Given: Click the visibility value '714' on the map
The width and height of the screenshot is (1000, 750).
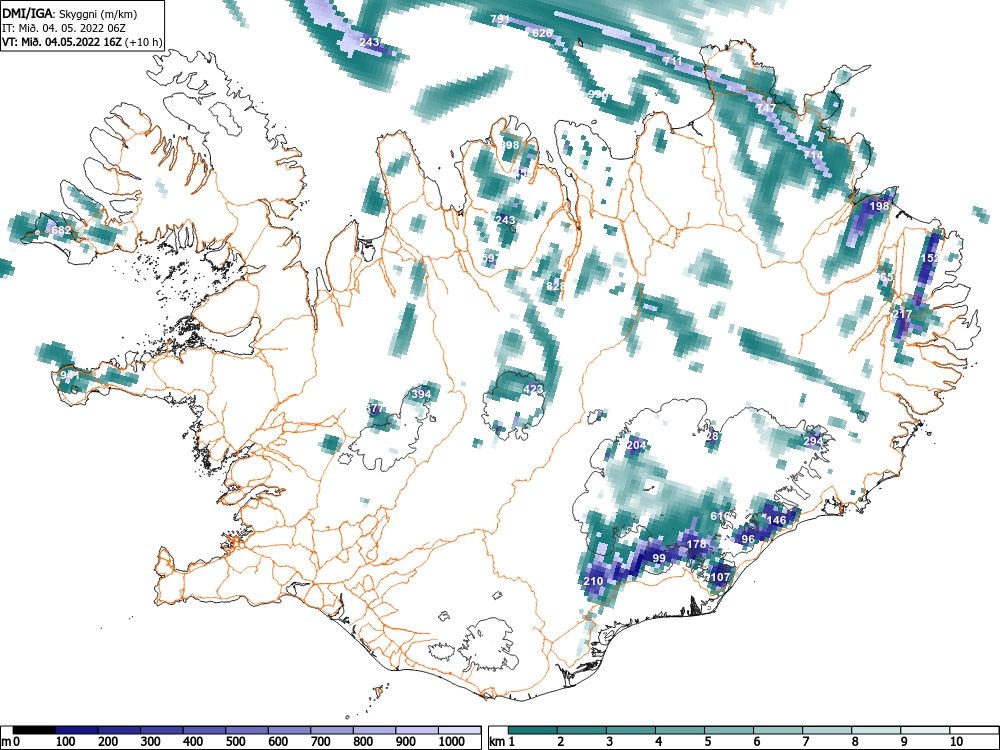Looking at the screenshot, I should 813,155.
